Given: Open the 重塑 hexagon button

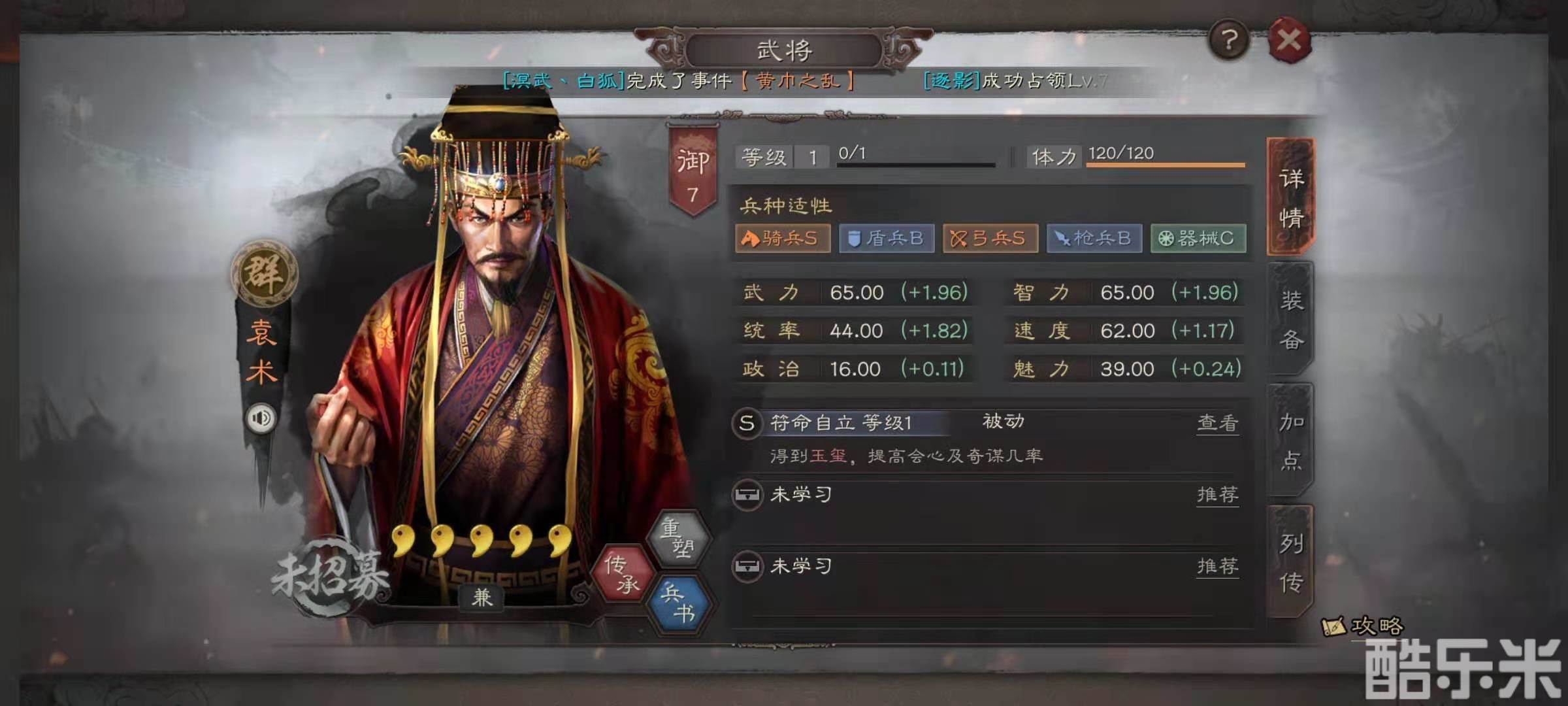Looking at the screenshot, I should coord(679,537).
